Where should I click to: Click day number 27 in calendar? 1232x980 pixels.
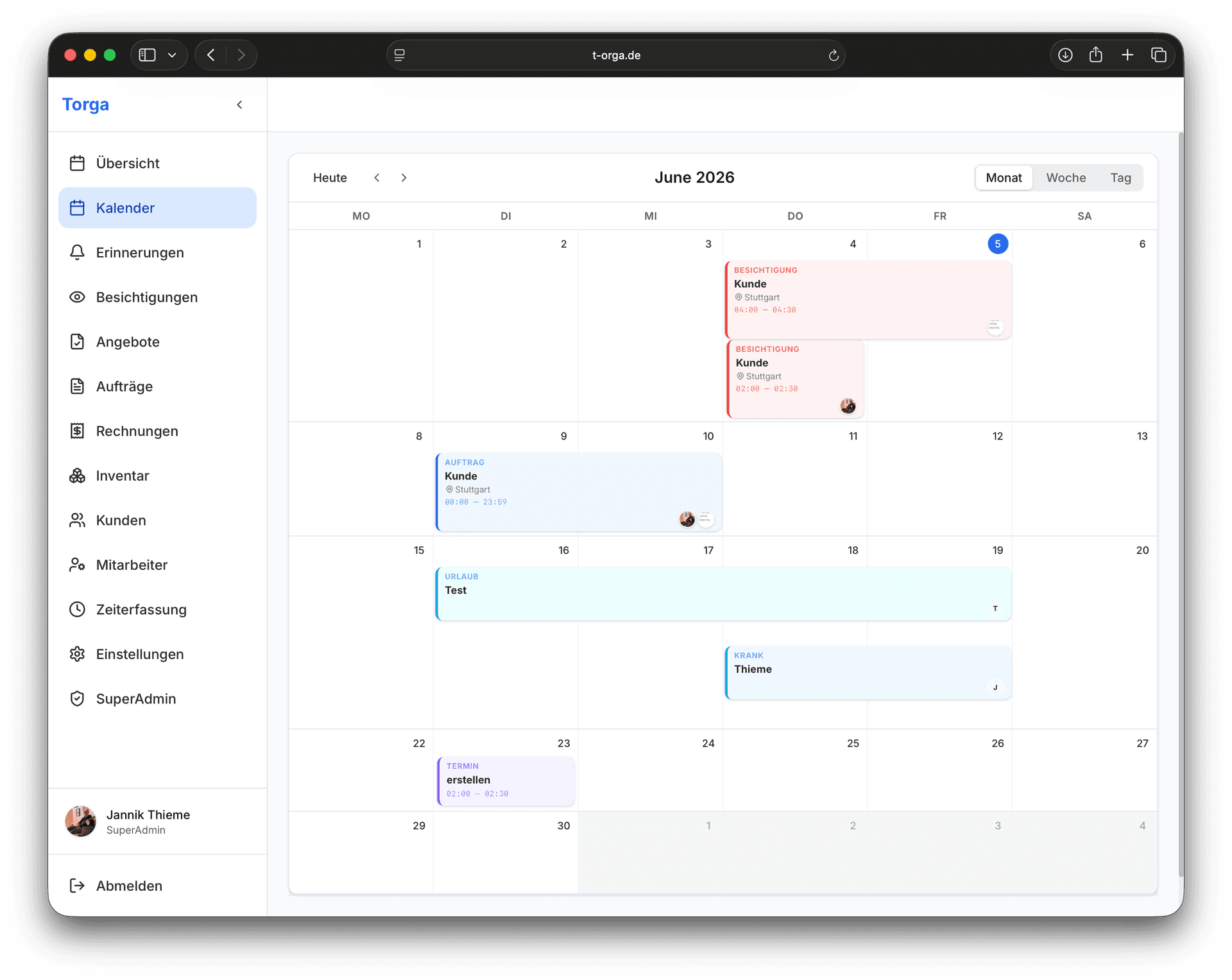click(x=1142, y=743)
